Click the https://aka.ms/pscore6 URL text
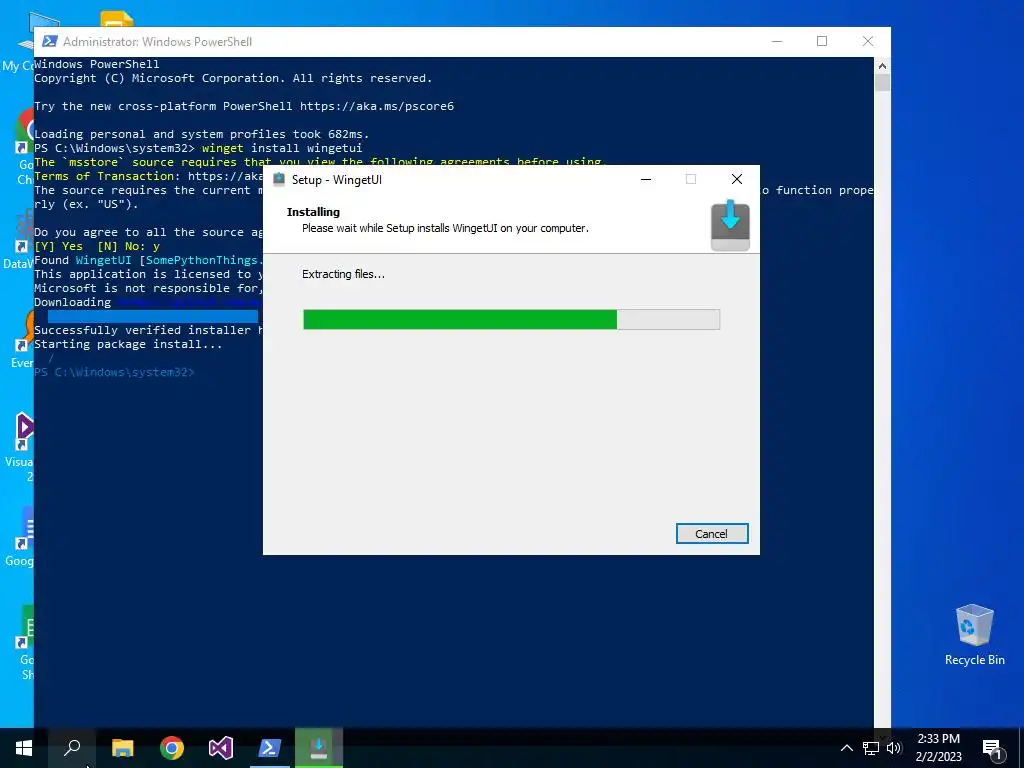This screenshot has width=1024, height=768. 377,106
